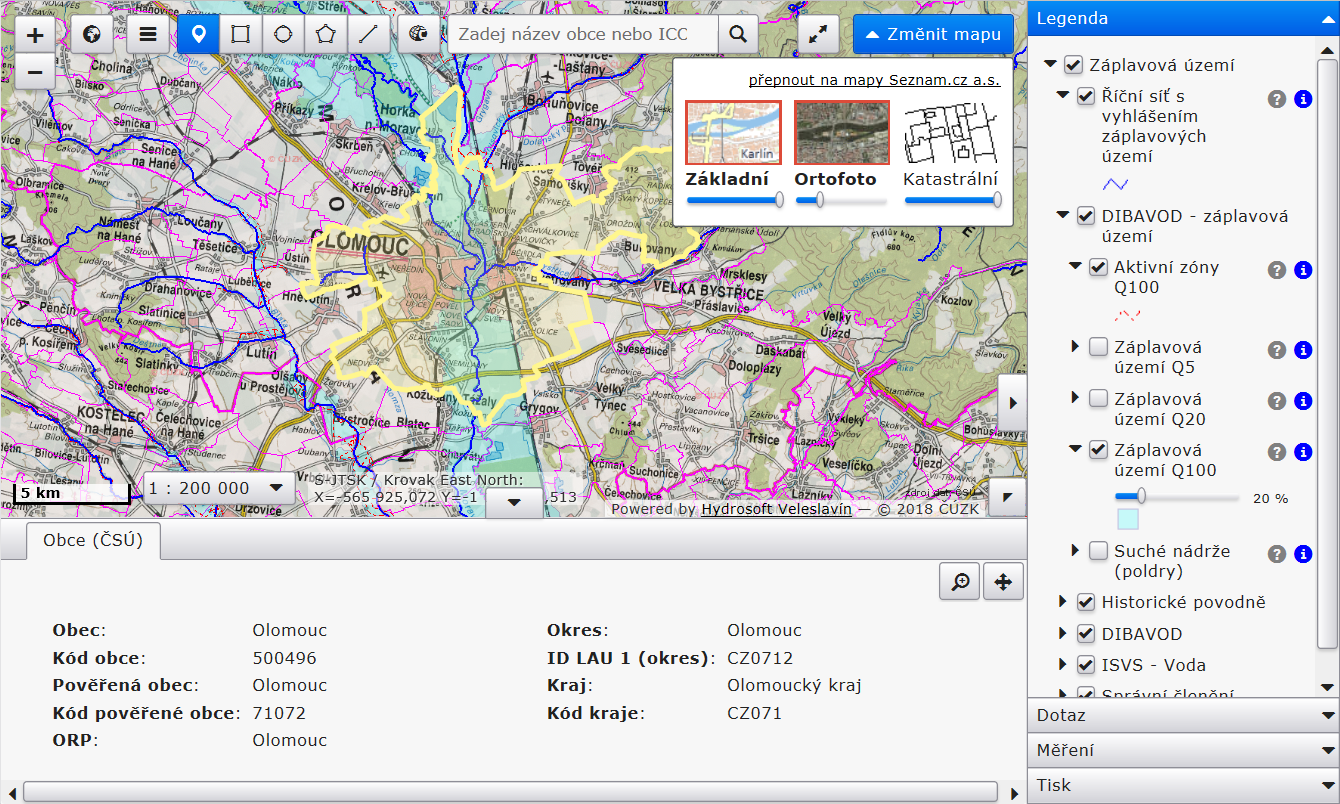
Task: Expand Historické povodně tree node
Action: [1063, 602]
